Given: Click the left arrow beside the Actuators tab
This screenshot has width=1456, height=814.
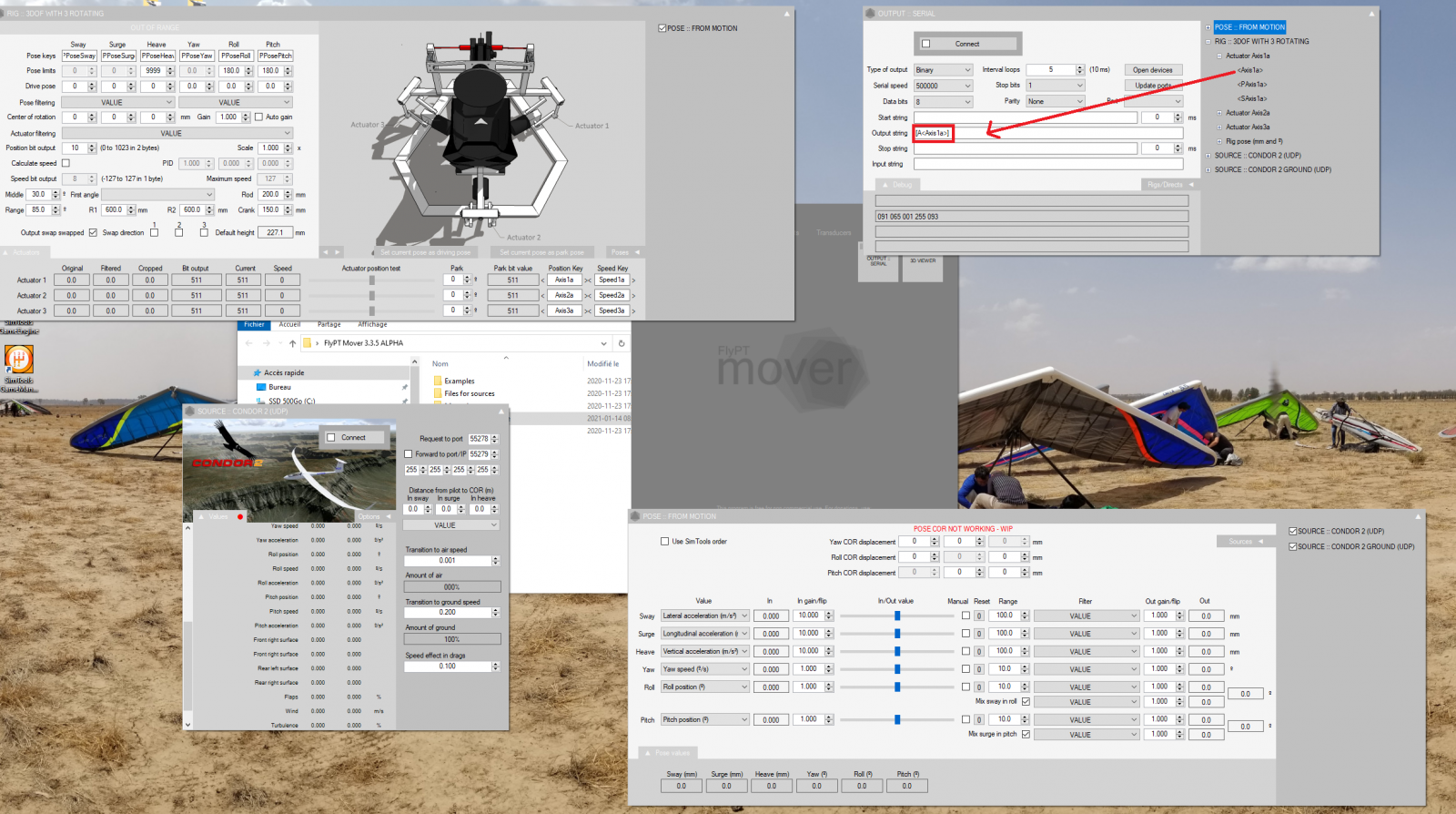Looking at the screenshot, I should (x=326, y=252).
